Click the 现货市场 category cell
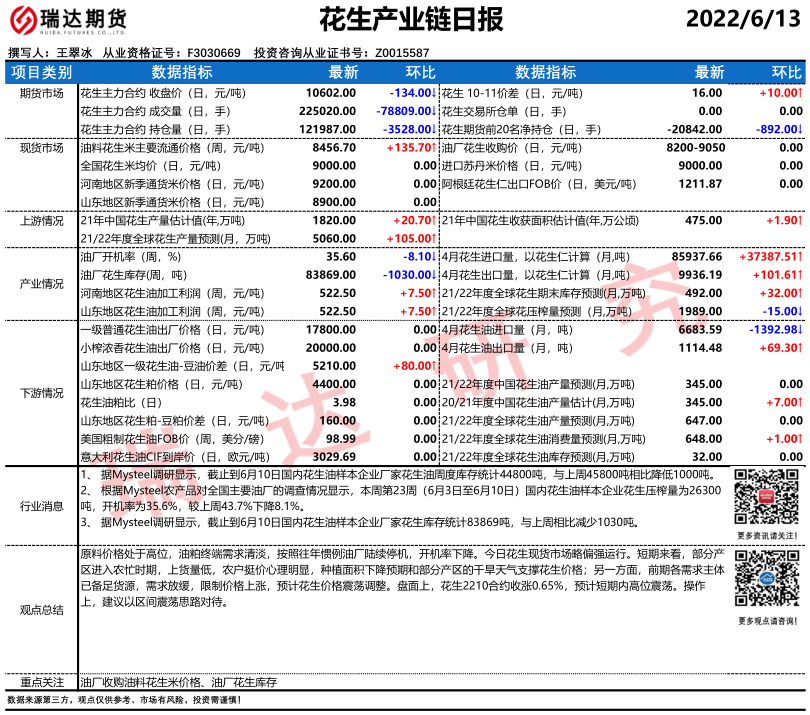This screenshot has height=715, width=810. tap(41, 148)
